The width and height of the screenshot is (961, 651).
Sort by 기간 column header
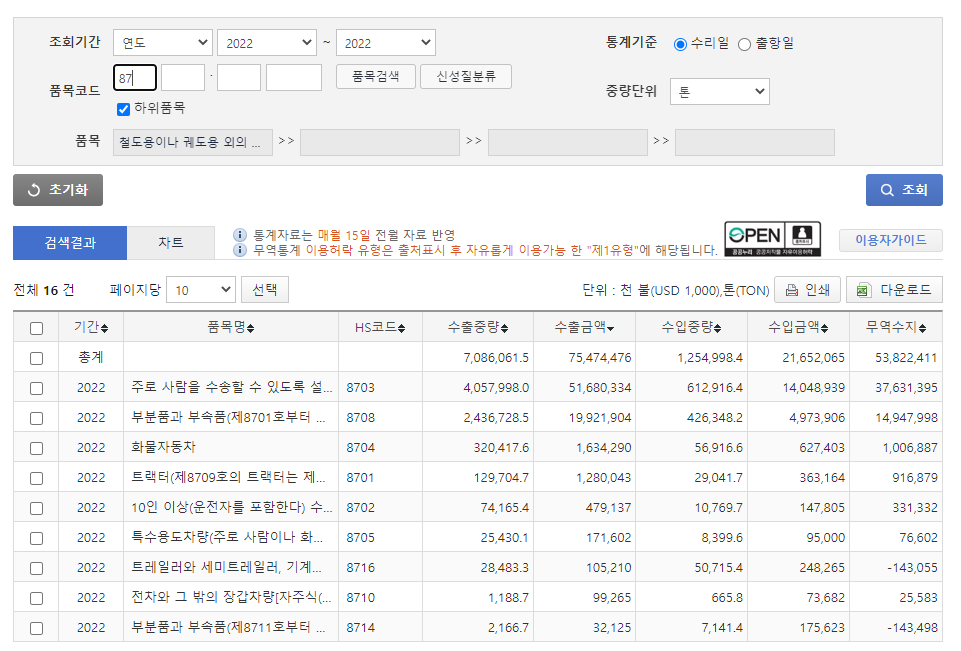91,327
